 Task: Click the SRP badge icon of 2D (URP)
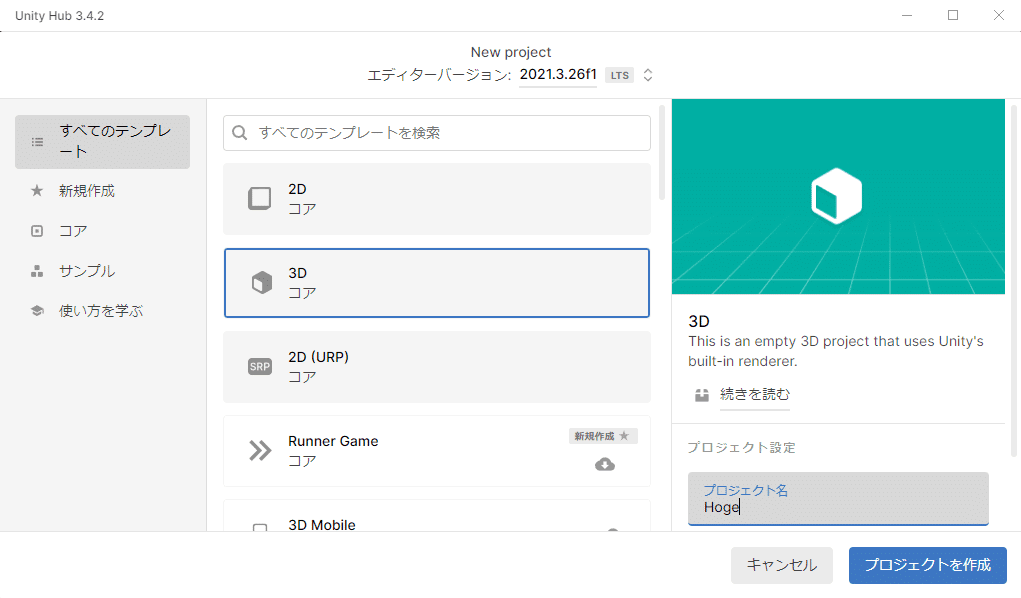click(260, 367)
